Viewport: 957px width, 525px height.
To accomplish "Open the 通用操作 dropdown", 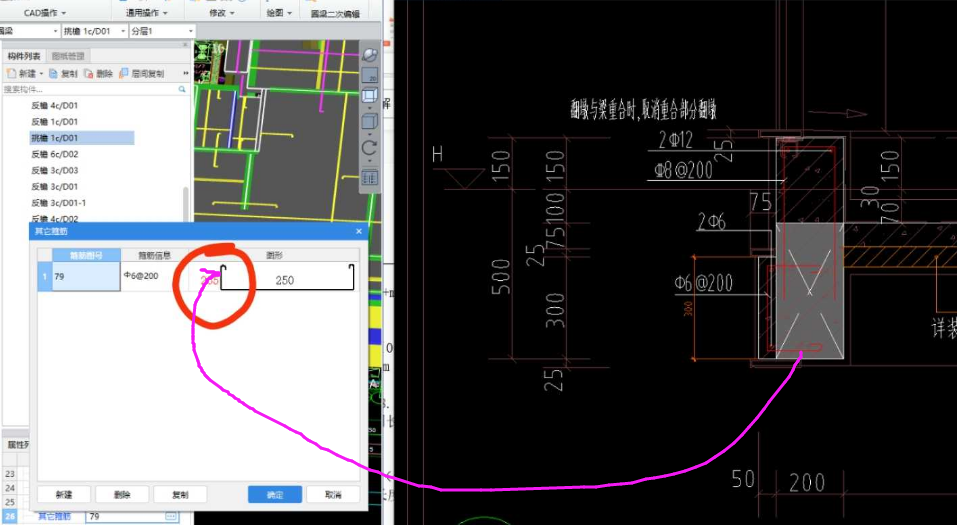I will [146, 12].
